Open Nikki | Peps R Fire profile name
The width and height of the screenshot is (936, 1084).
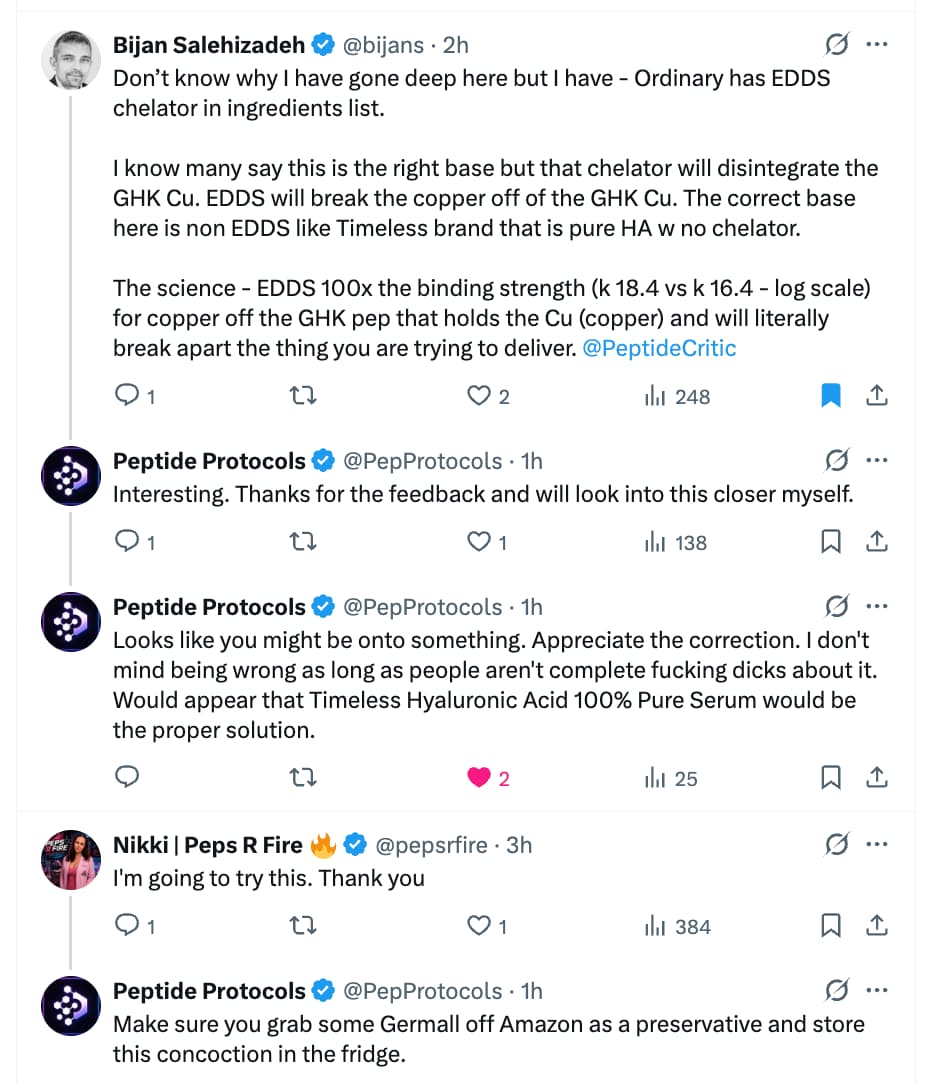pos(207,845)
